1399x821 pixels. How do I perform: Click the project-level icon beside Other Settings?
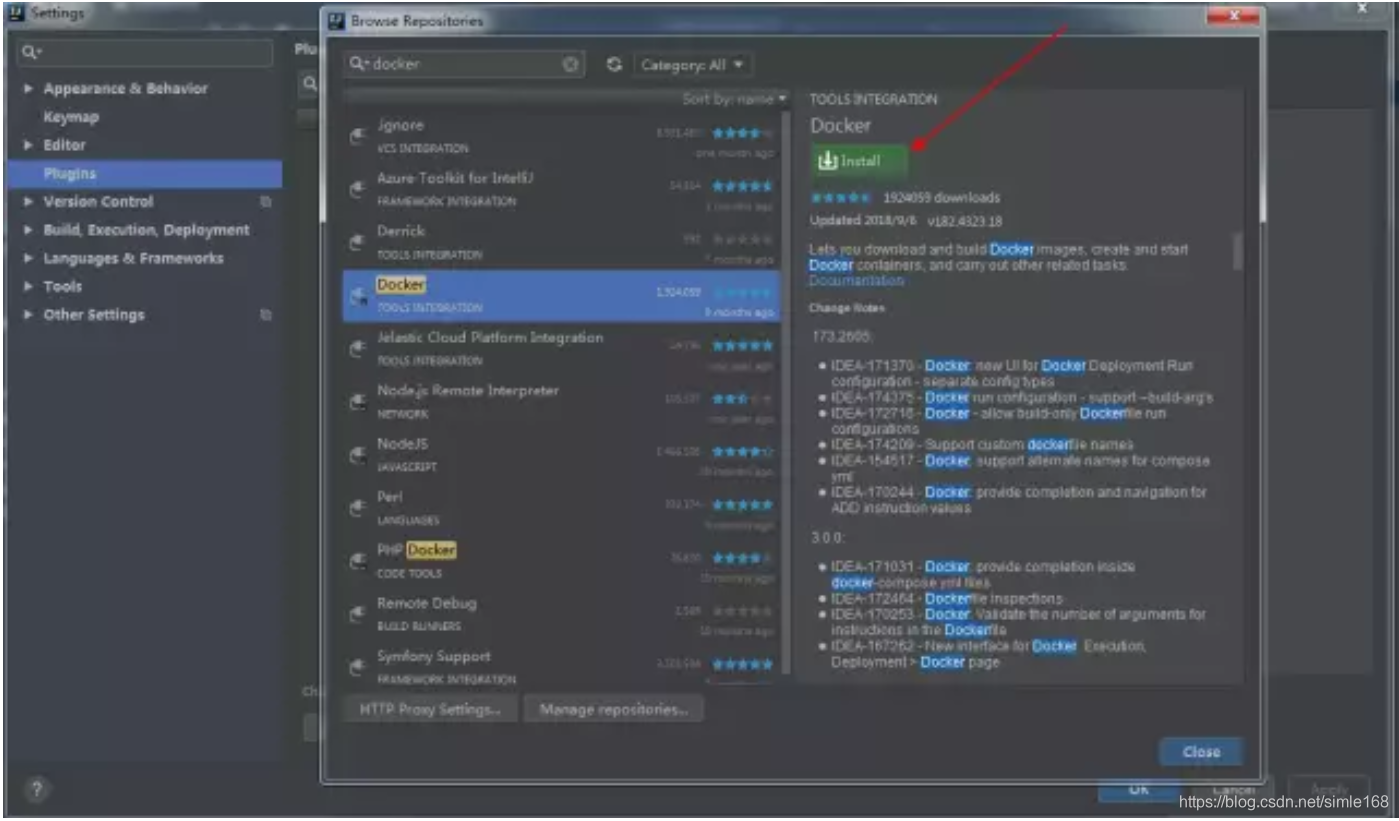click(266, 315)
